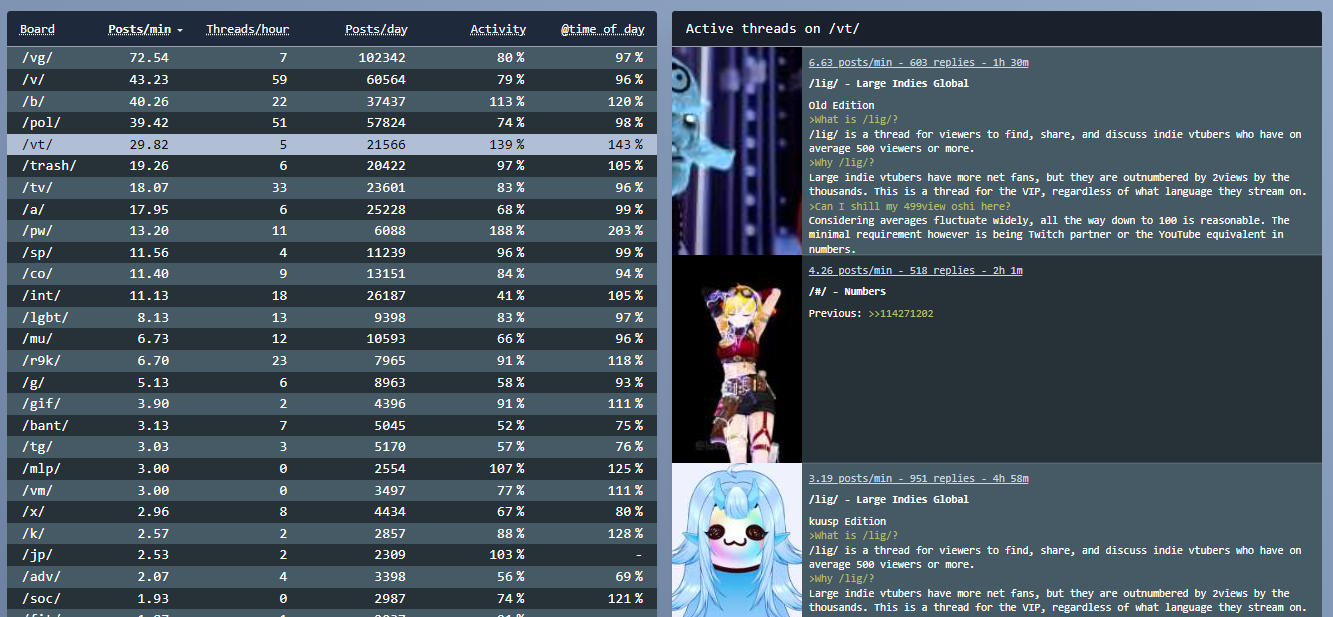Open the previous thread link >>114271202
Viewport: 1333px width, 617px height.
pos(901,314)
